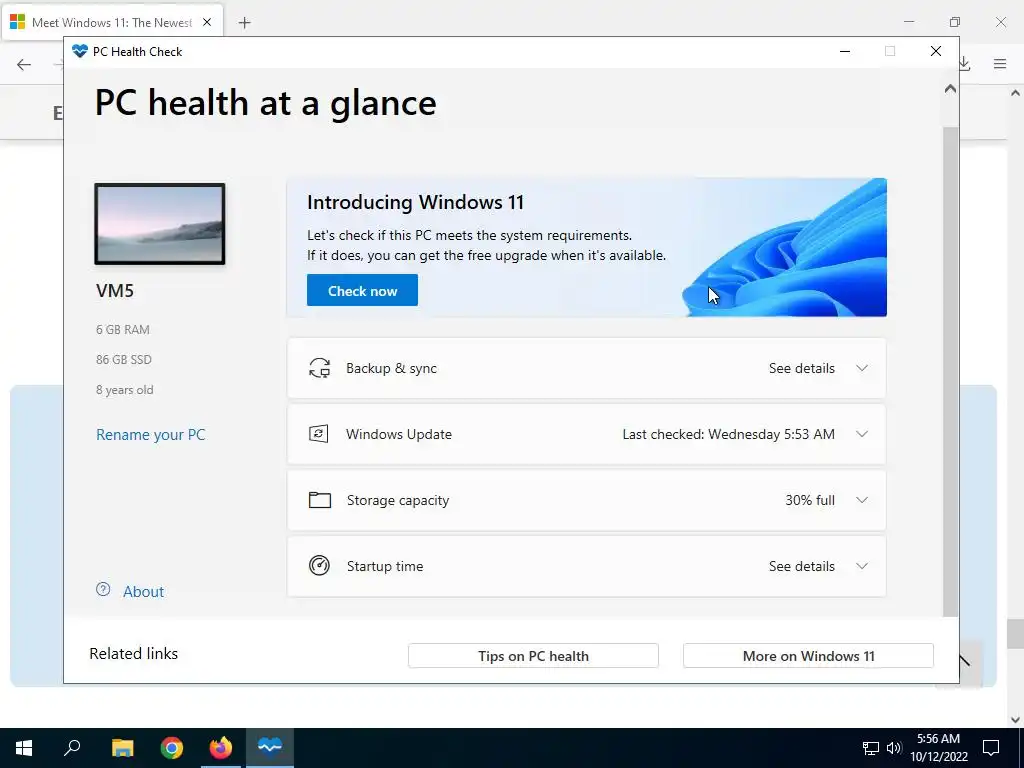Image resolution: width=1024 pixels, height=768 pixels.
Task: Click the Microsoft logo tab favicon
Action: click(x=18, y=22)
